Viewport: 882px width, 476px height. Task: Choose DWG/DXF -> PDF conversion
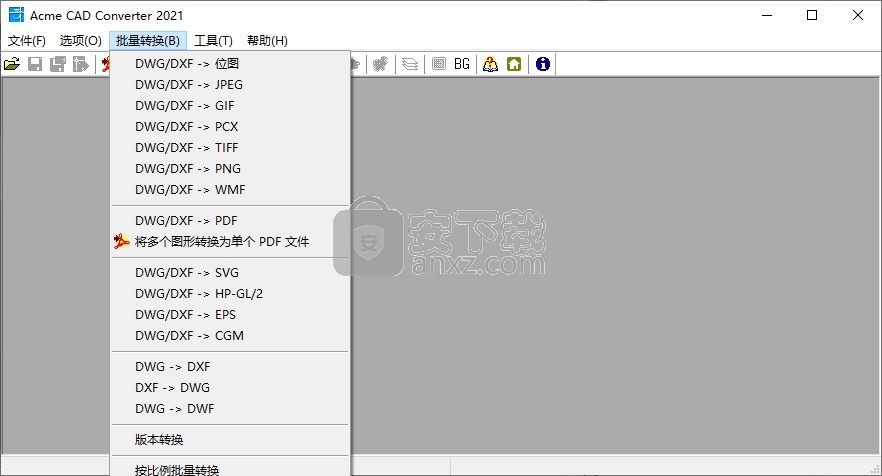[231, 221]
